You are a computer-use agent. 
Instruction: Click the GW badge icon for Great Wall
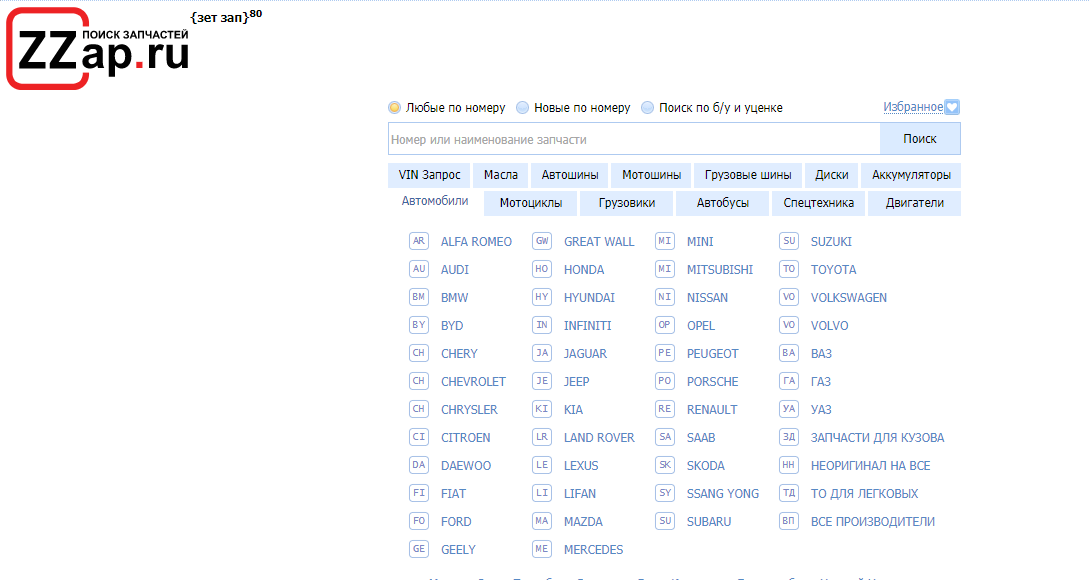point(542,241)
